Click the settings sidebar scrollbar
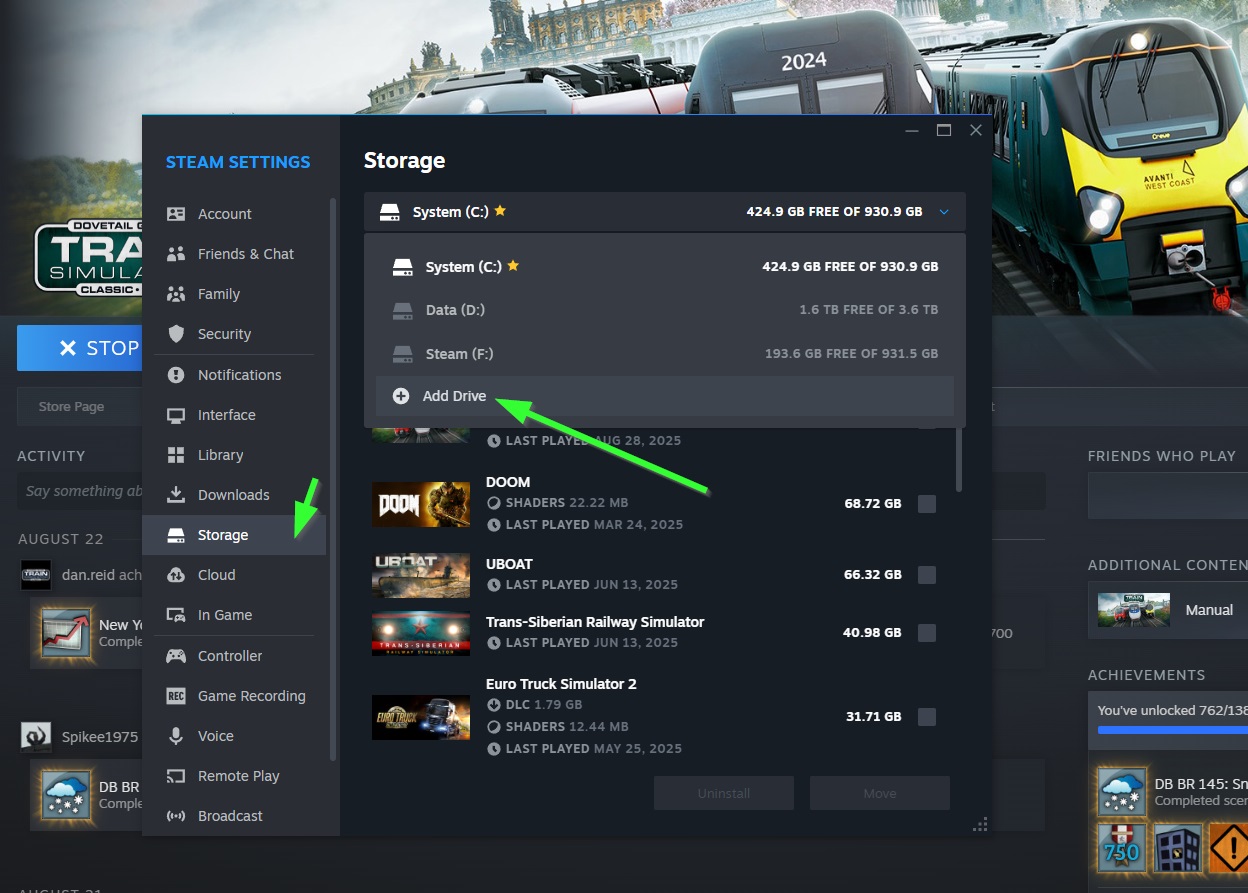 pyautogui.click(x=333, y=480)
